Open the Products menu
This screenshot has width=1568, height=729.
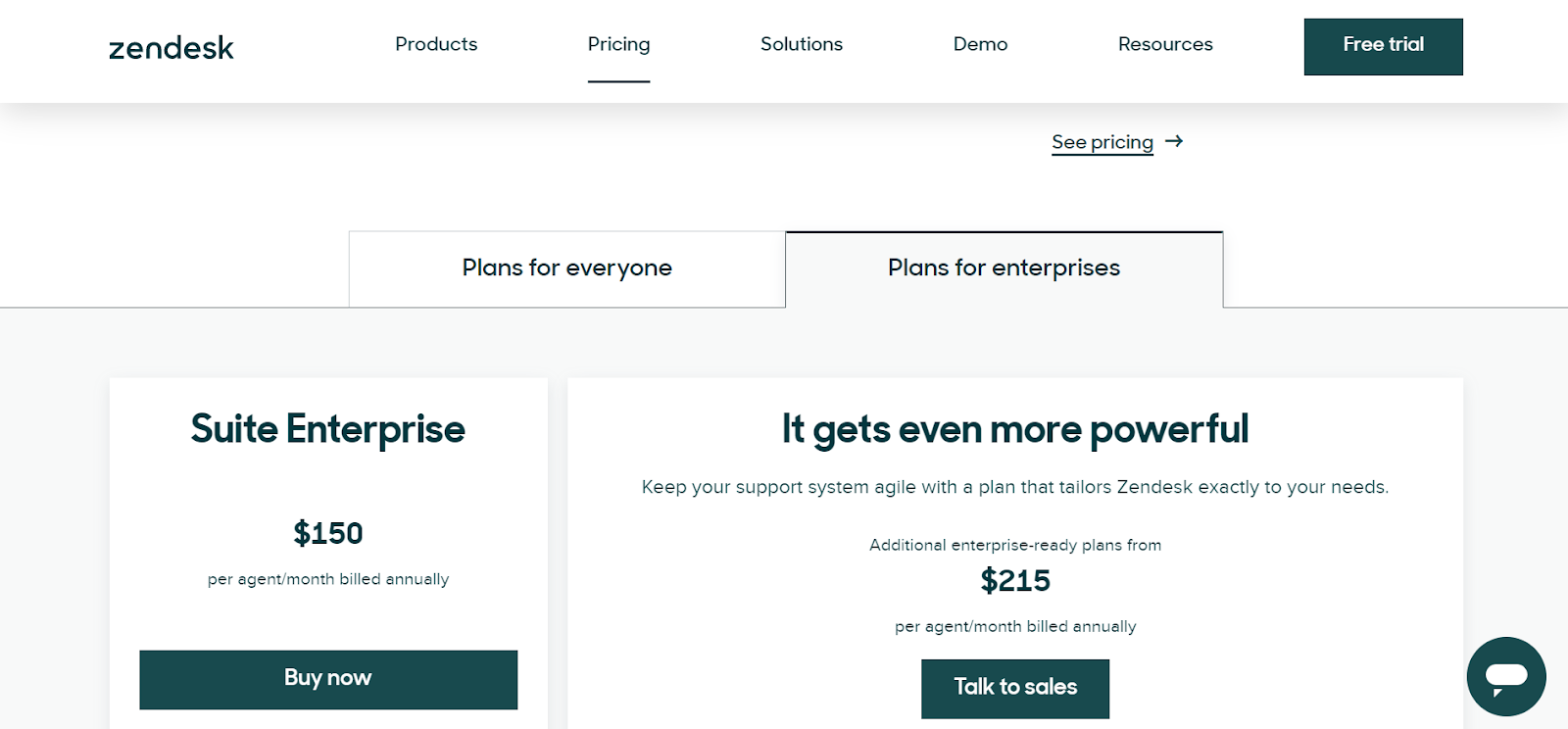pos(436,44)
